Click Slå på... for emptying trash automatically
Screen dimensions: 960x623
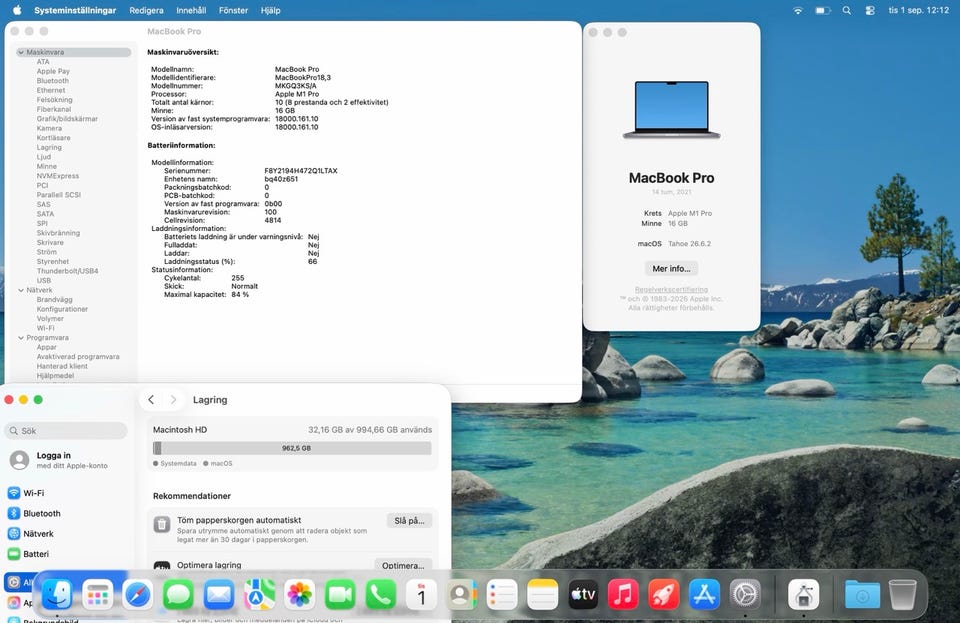tap(409, 521)
